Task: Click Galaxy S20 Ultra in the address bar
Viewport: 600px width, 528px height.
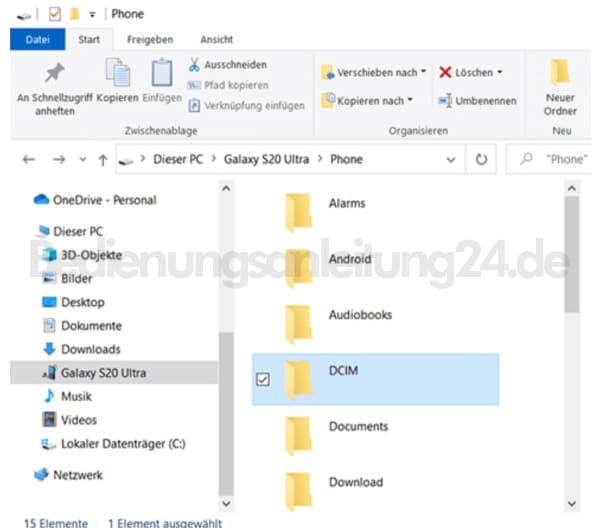Action: pos(266,159)
